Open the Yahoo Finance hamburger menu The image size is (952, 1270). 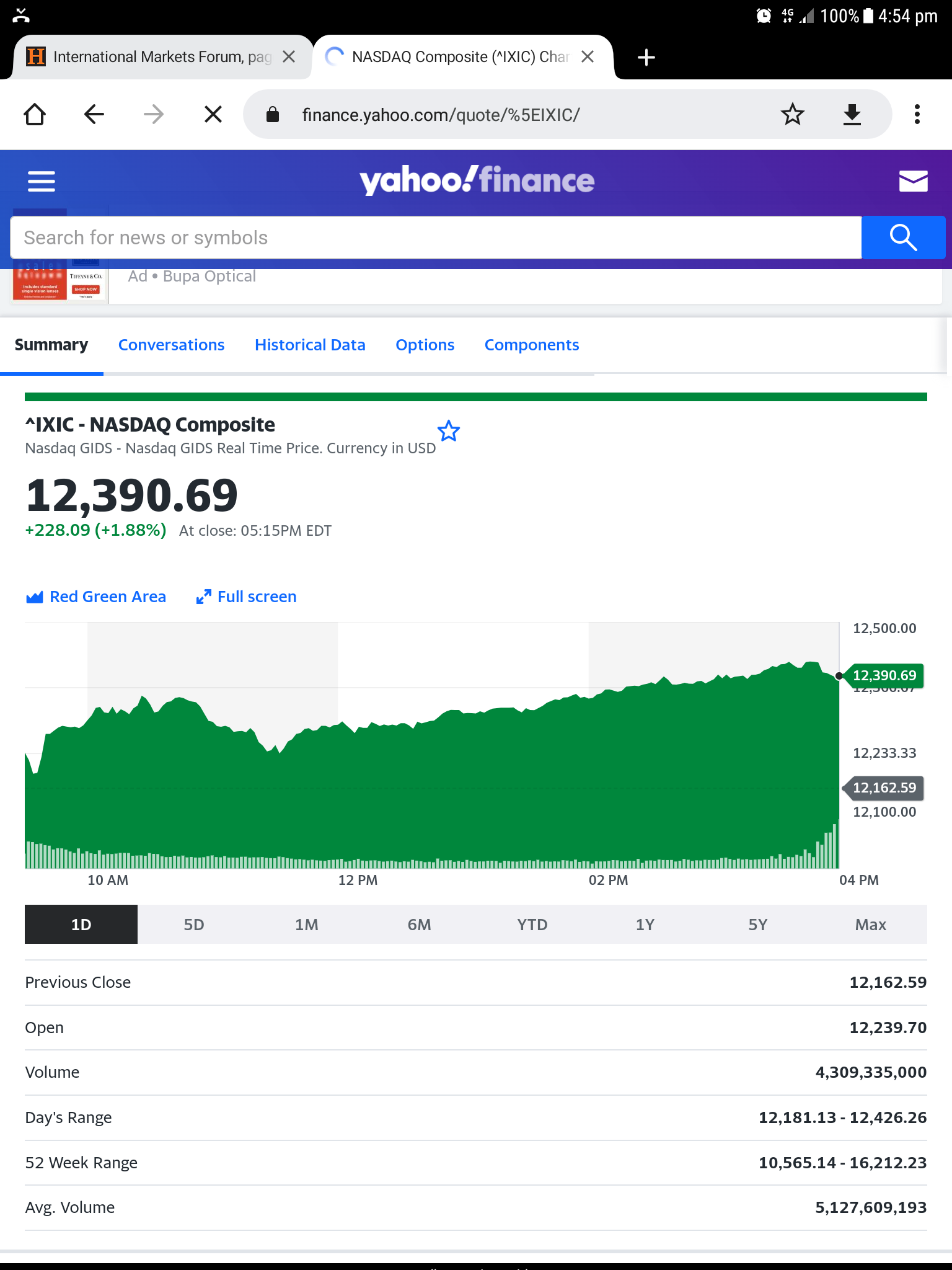point(42,181)
